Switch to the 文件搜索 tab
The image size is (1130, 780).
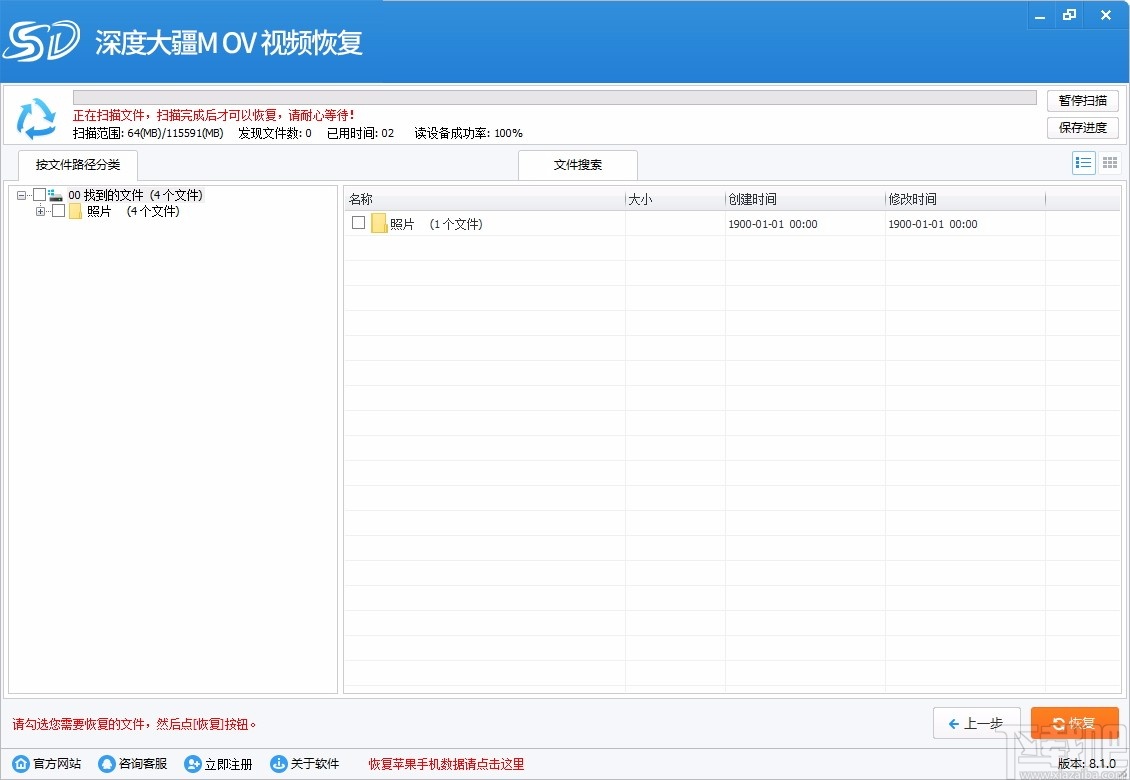pos(577,164)
